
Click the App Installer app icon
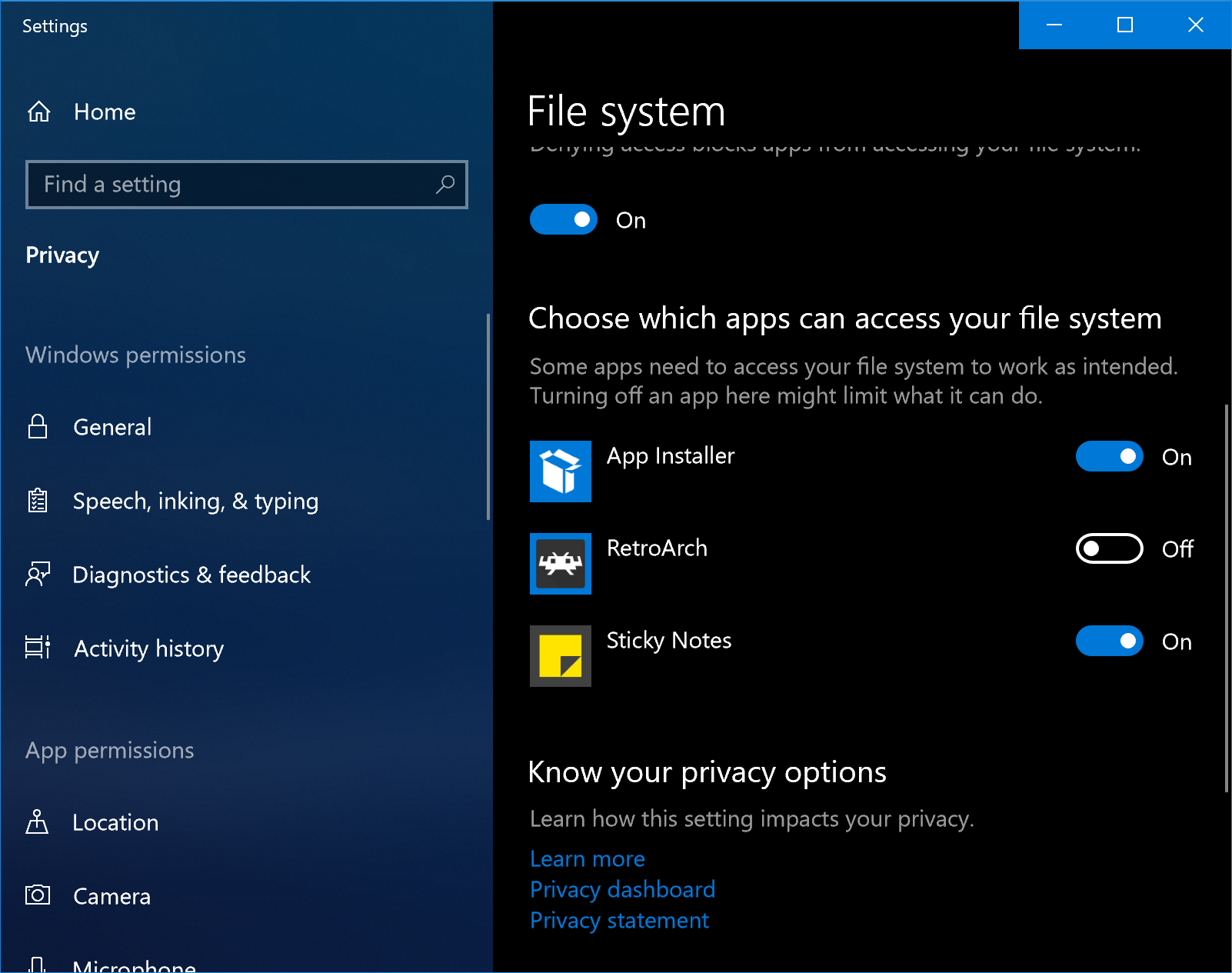(x=560, y=472)
